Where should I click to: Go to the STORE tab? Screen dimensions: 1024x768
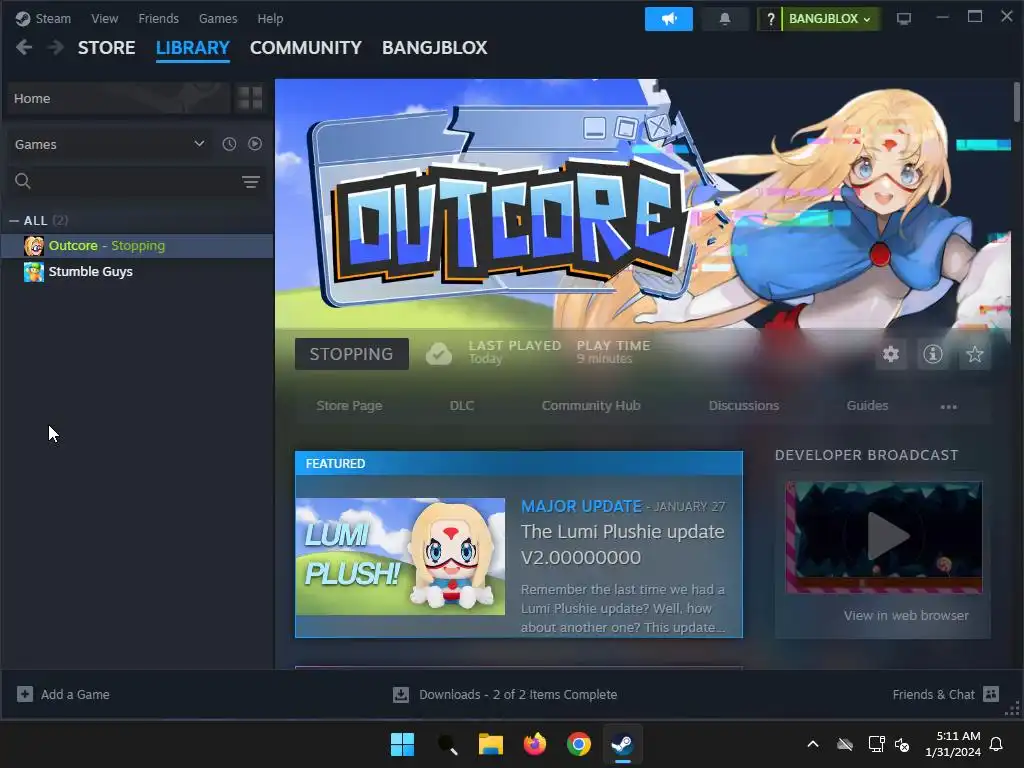point(106,48)
